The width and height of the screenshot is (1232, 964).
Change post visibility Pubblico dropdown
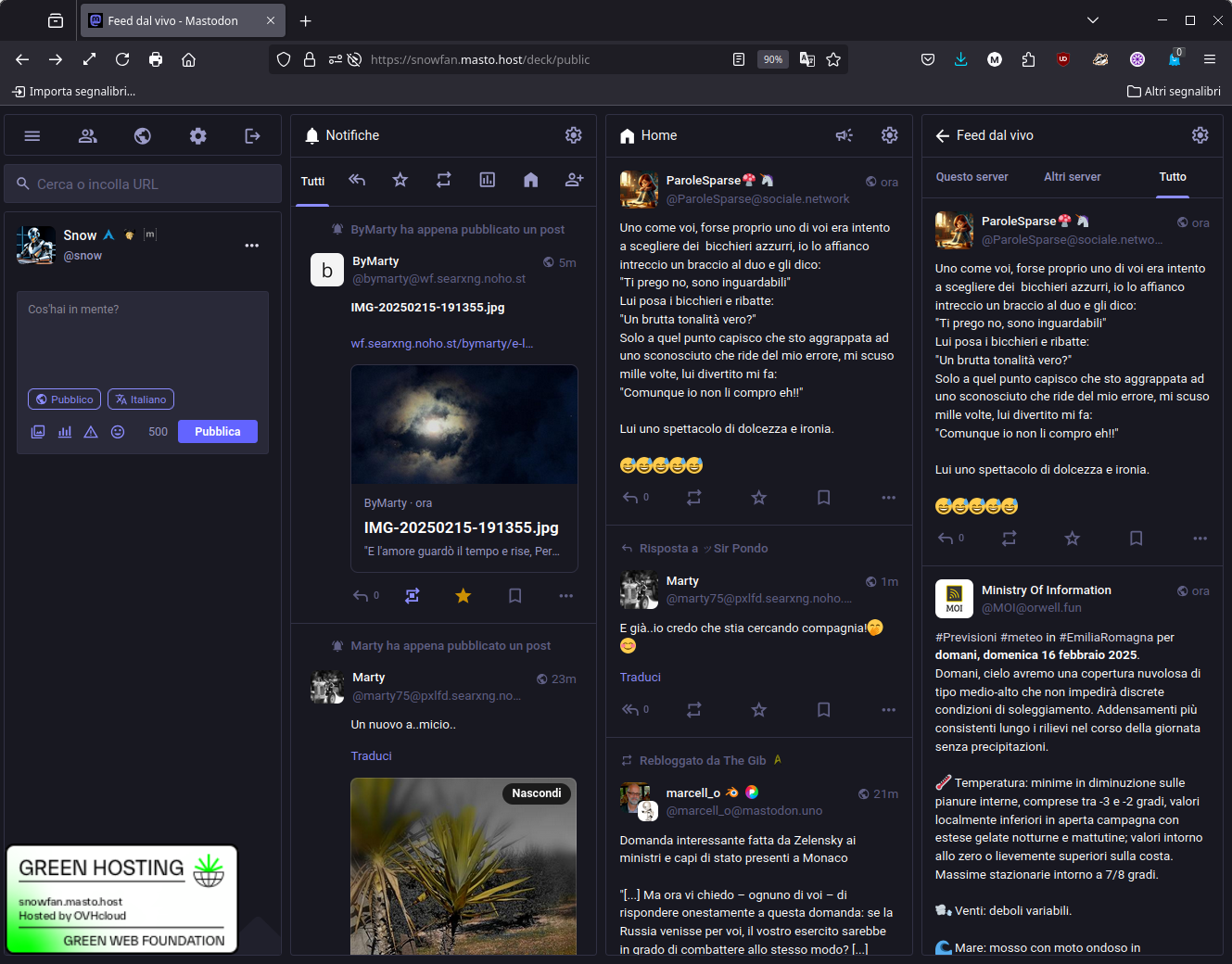click(x=65, y=400)
